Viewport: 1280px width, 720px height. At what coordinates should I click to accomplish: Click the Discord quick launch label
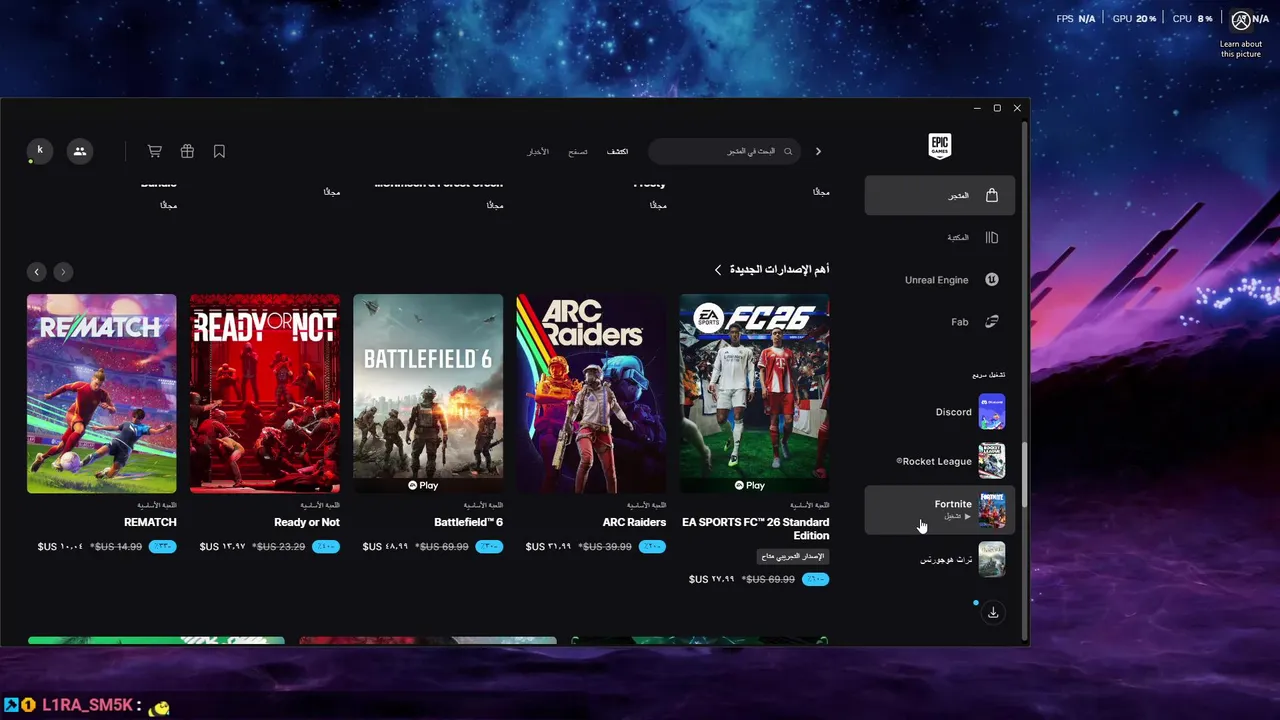point(954,412)
